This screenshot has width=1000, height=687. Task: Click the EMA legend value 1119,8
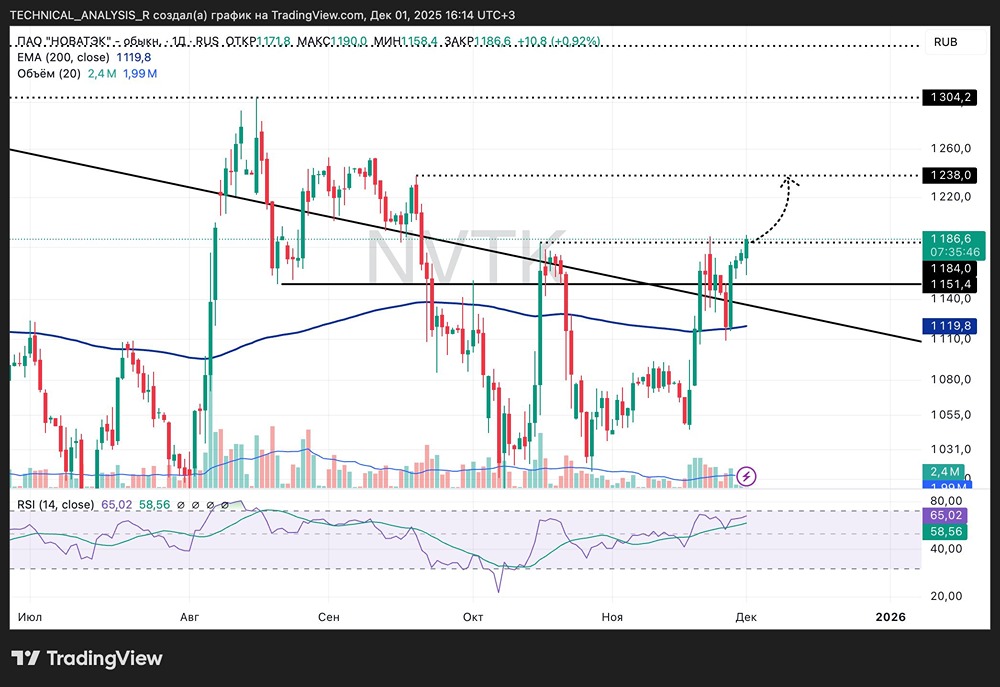133,57
